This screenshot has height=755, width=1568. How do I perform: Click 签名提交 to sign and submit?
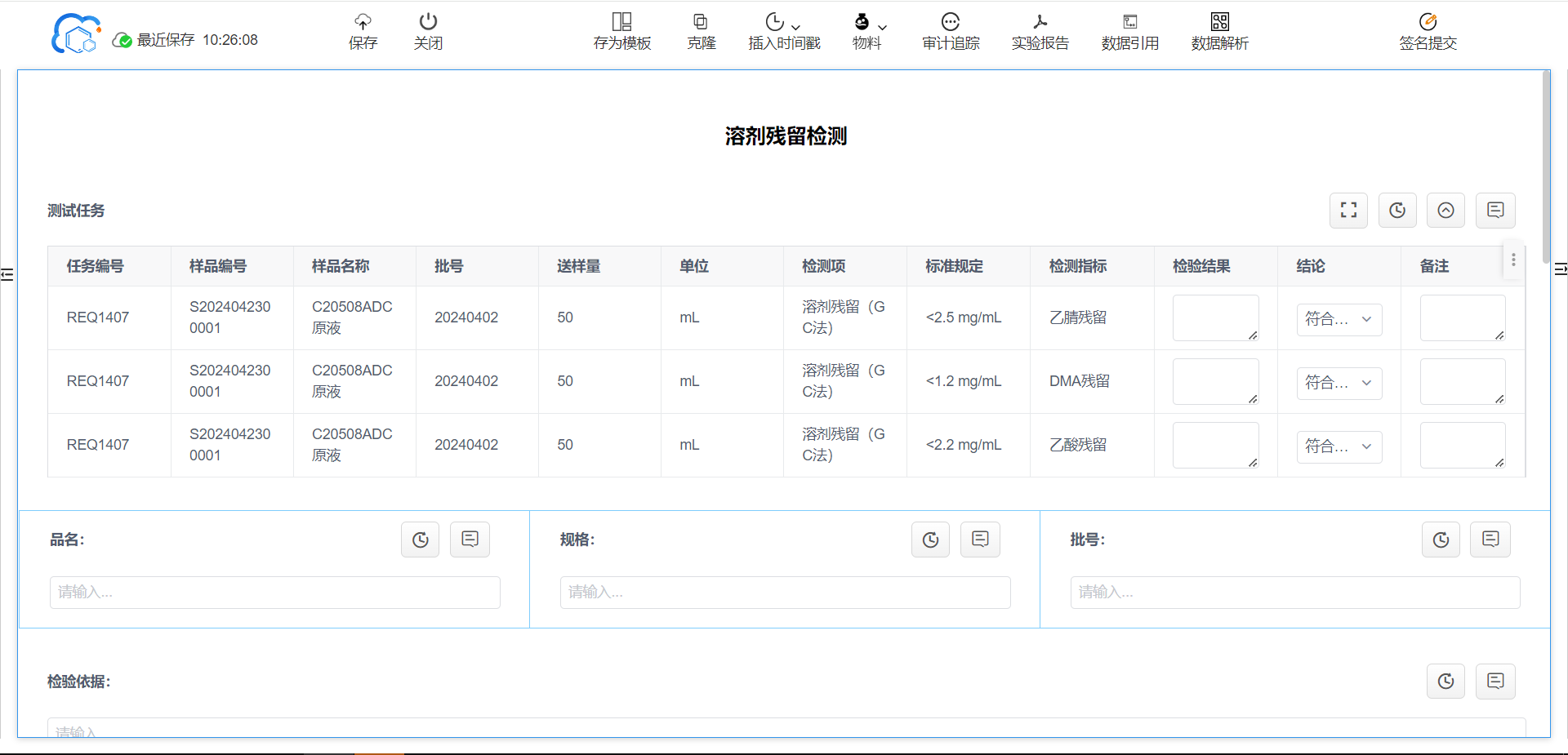click(x=1428, y=32)
